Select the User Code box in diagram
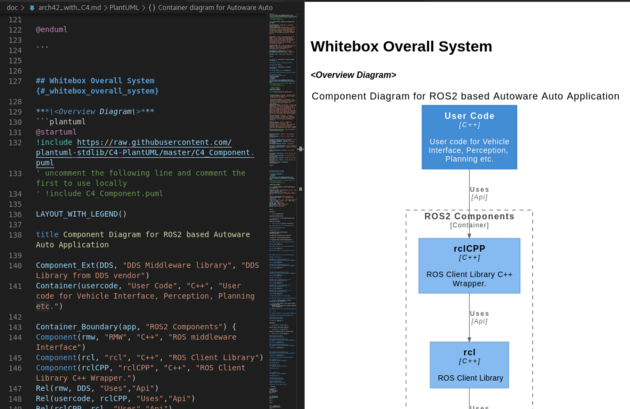 pos(469,137)
